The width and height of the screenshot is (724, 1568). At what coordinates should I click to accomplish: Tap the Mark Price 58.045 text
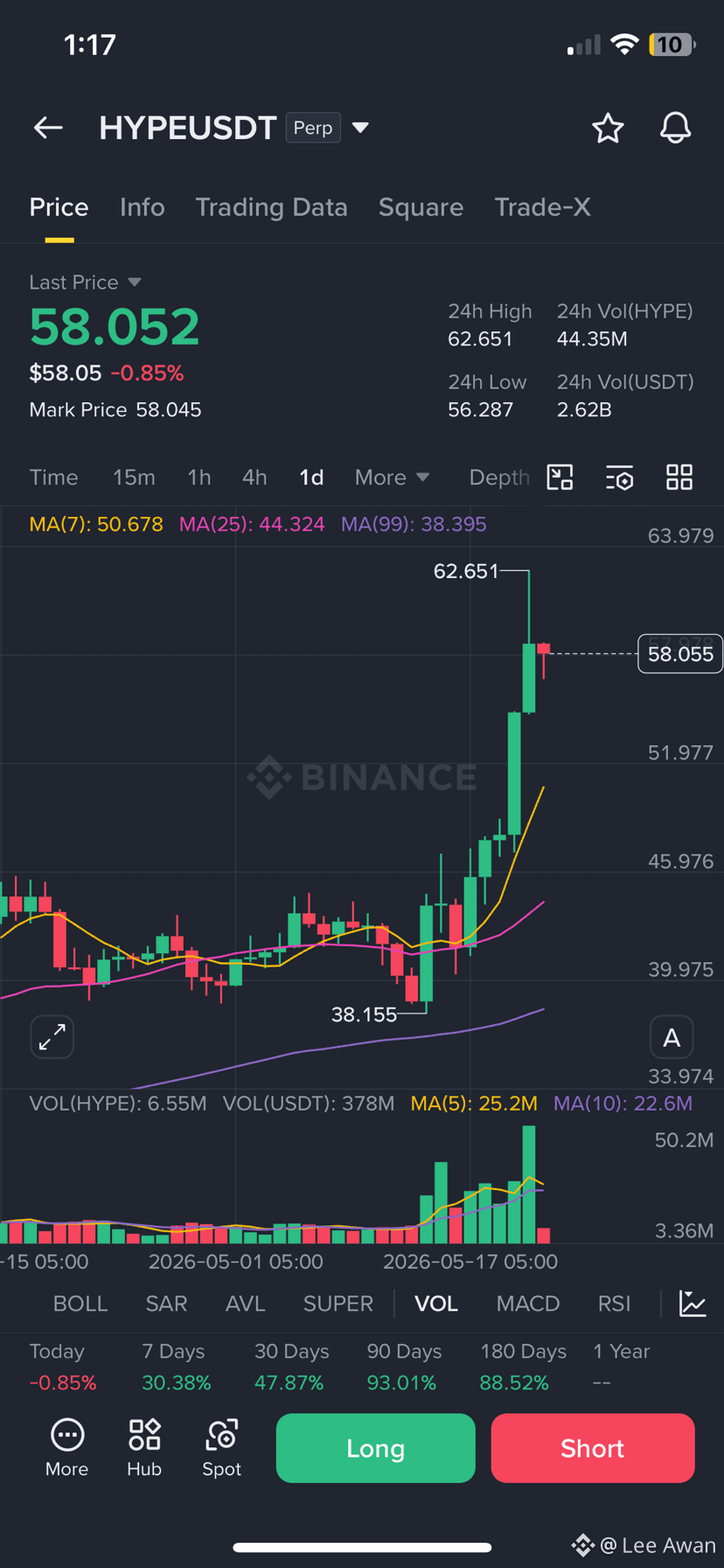click(x=115, y=409)
